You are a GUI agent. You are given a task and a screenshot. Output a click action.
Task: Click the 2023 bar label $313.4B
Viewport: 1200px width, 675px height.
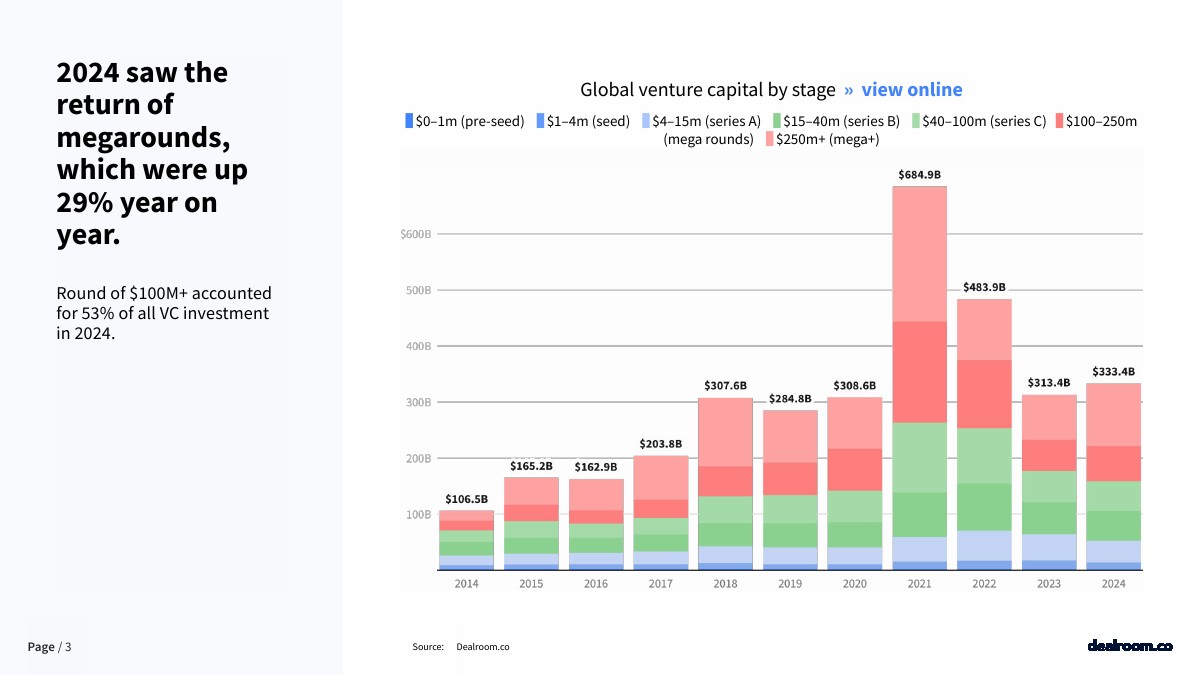pos(1049,383)
